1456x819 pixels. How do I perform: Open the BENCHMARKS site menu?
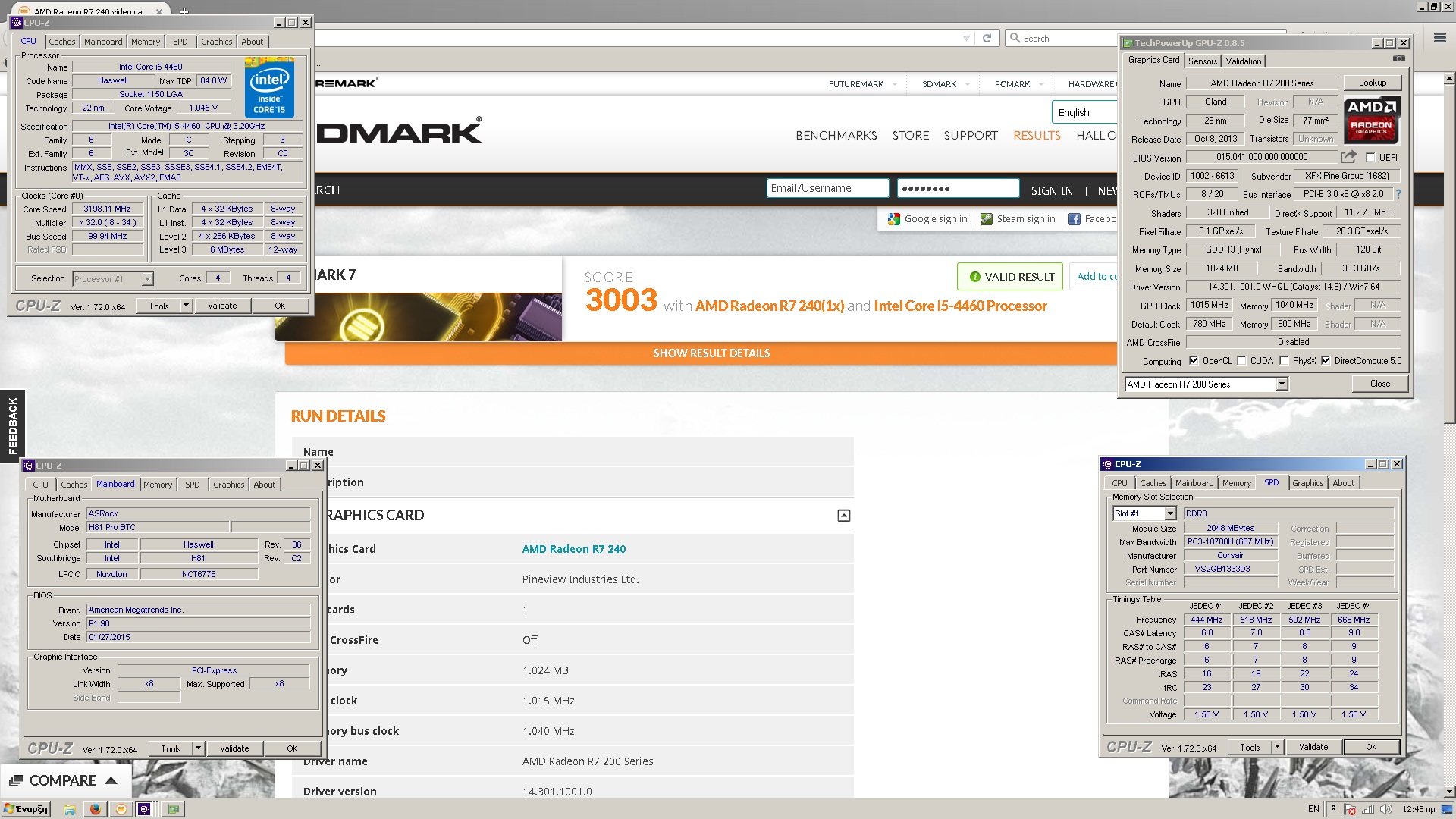tap(836, 136)
